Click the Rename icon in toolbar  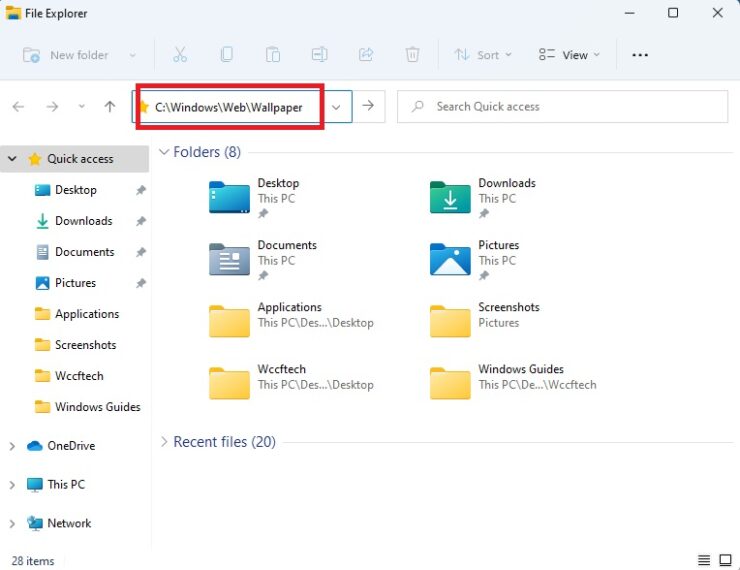[x=320, y=55]
